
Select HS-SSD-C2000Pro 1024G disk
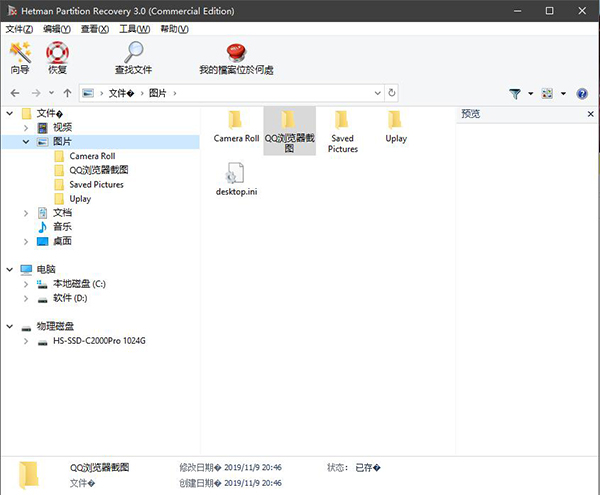coord(99,341)
